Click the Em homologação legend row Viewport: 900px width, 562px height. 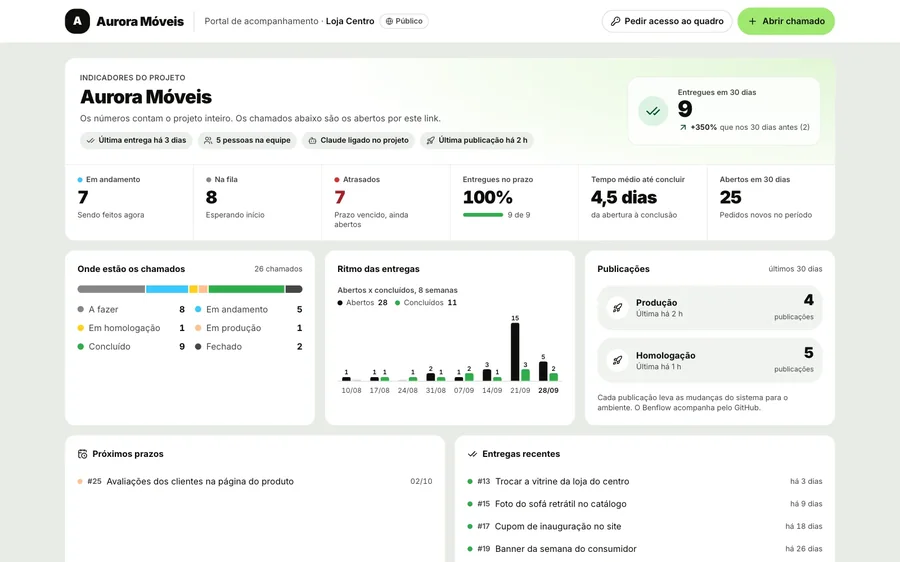(131, 328)
